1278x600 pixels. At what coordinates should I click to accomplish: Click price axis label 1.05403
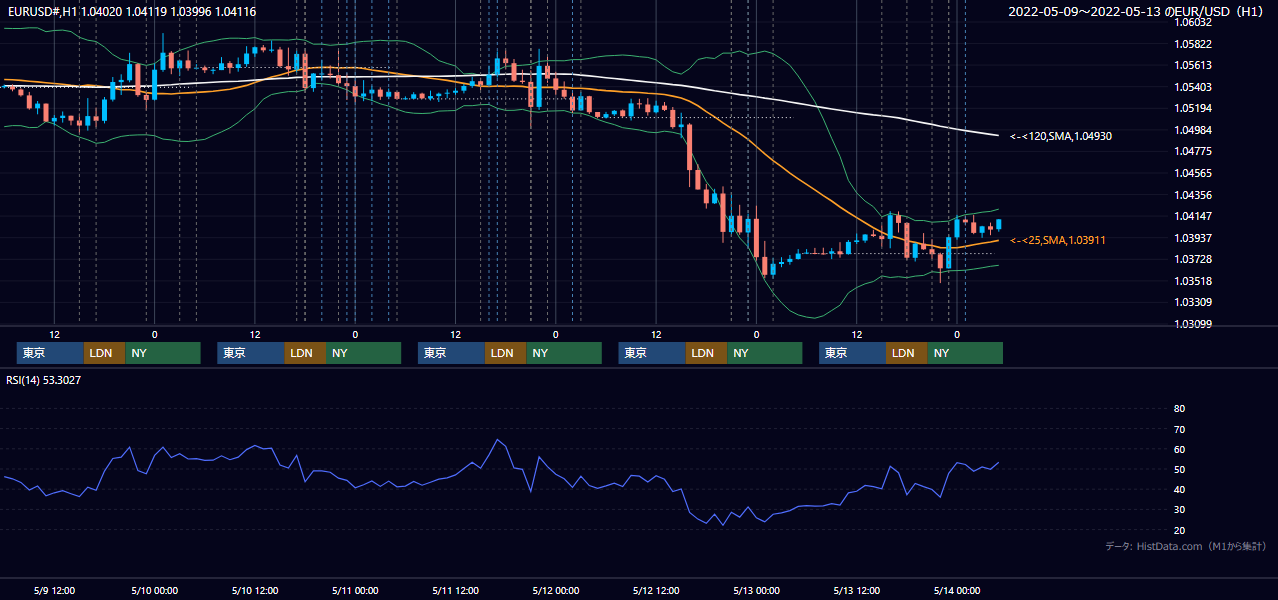[x=1193, y=87]
